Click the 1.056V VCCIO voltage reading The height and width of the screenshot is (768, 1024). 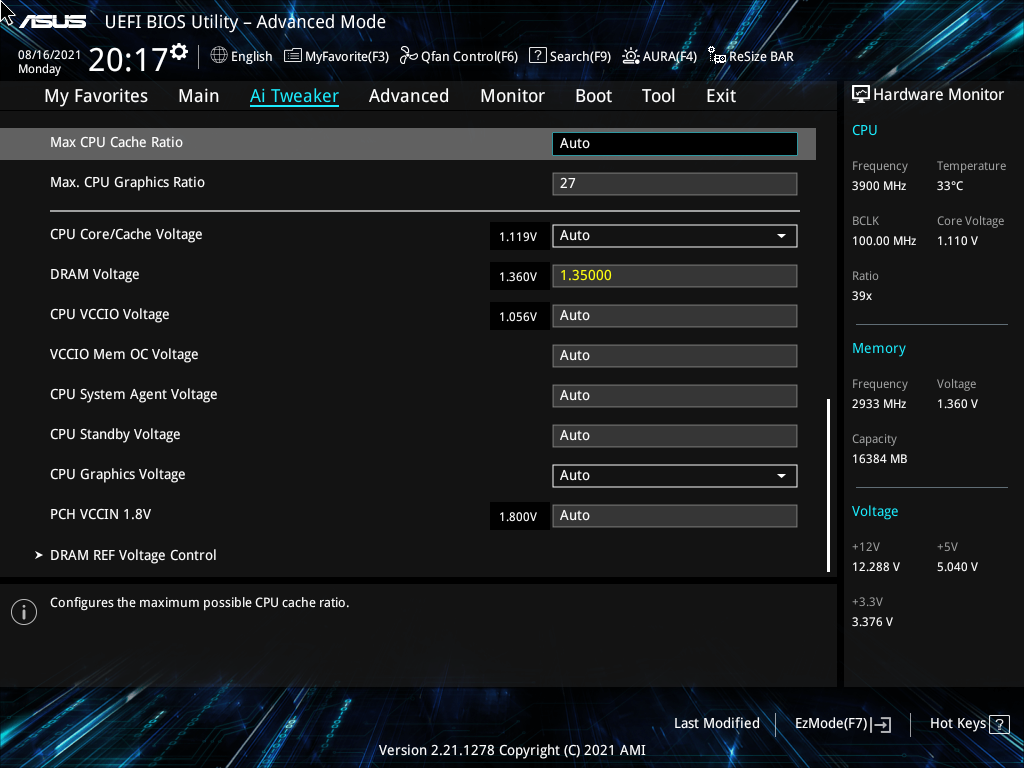[519, 316]
